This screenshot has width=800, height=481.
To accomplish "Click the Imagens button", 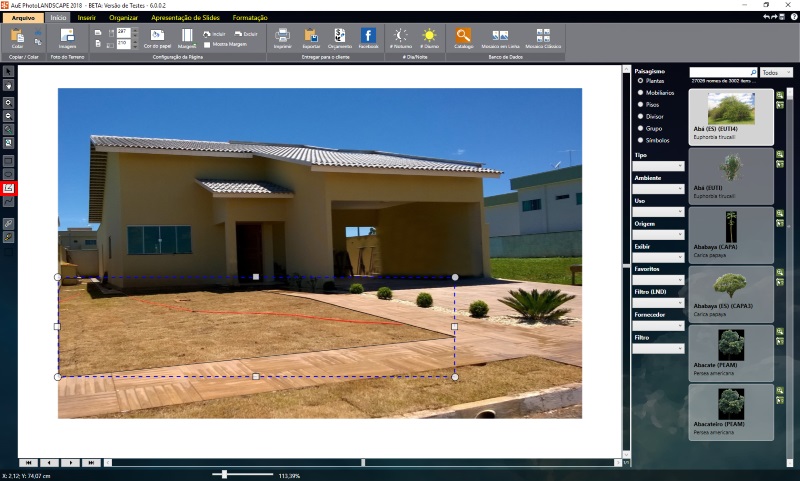I will pos(67,38).
